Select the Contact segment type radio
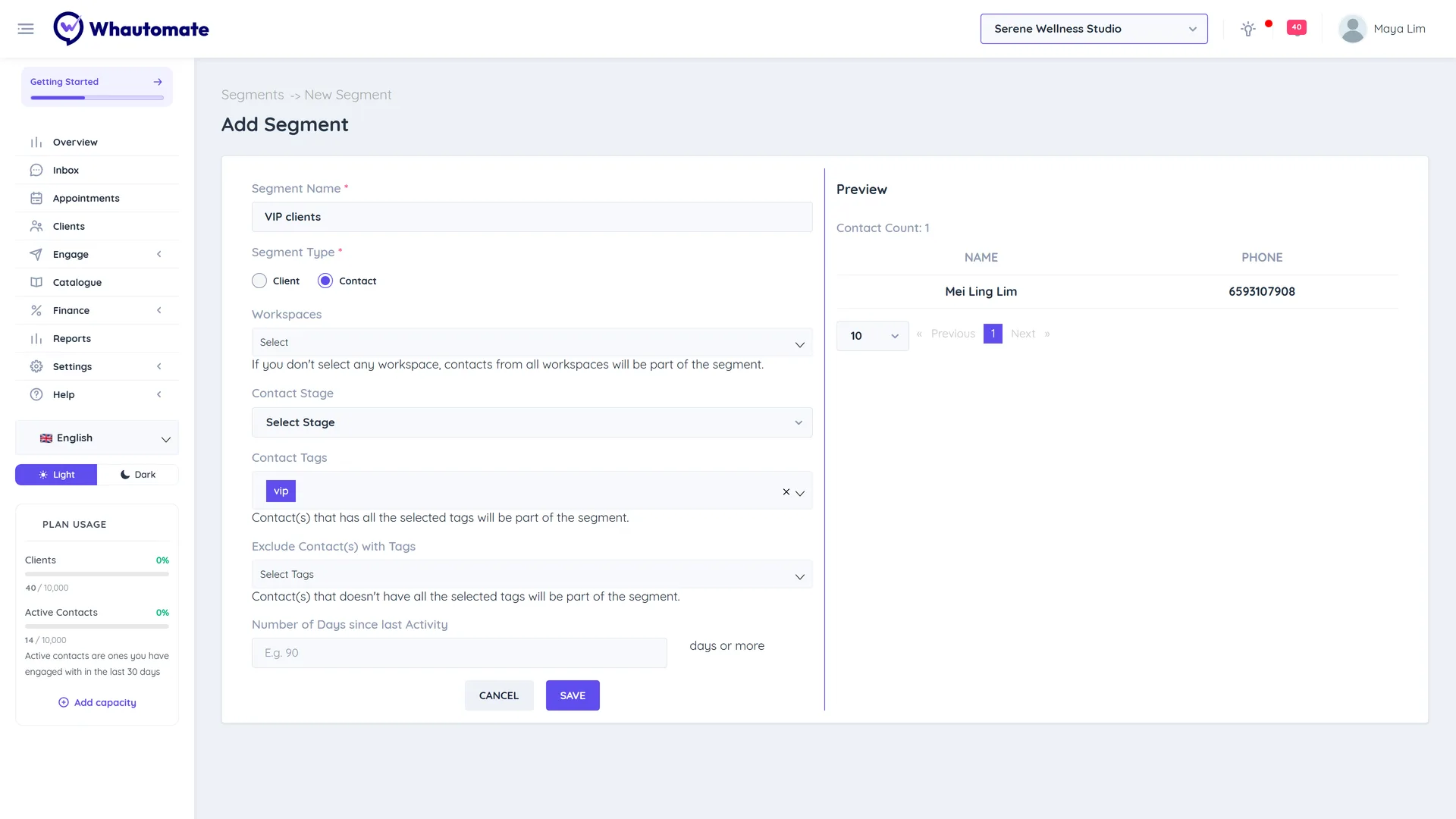This screenshot has height=819, width=1456. [x=325, y=281]
